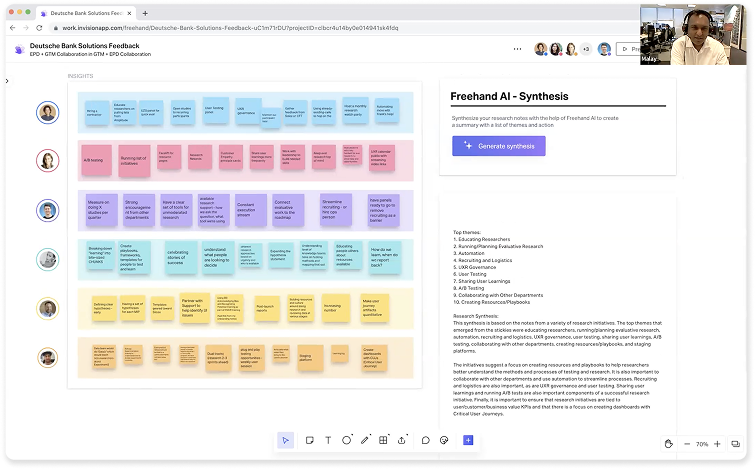
Task: Select 'Staging platform' orange sticky note
Action: tap(310, 358)
